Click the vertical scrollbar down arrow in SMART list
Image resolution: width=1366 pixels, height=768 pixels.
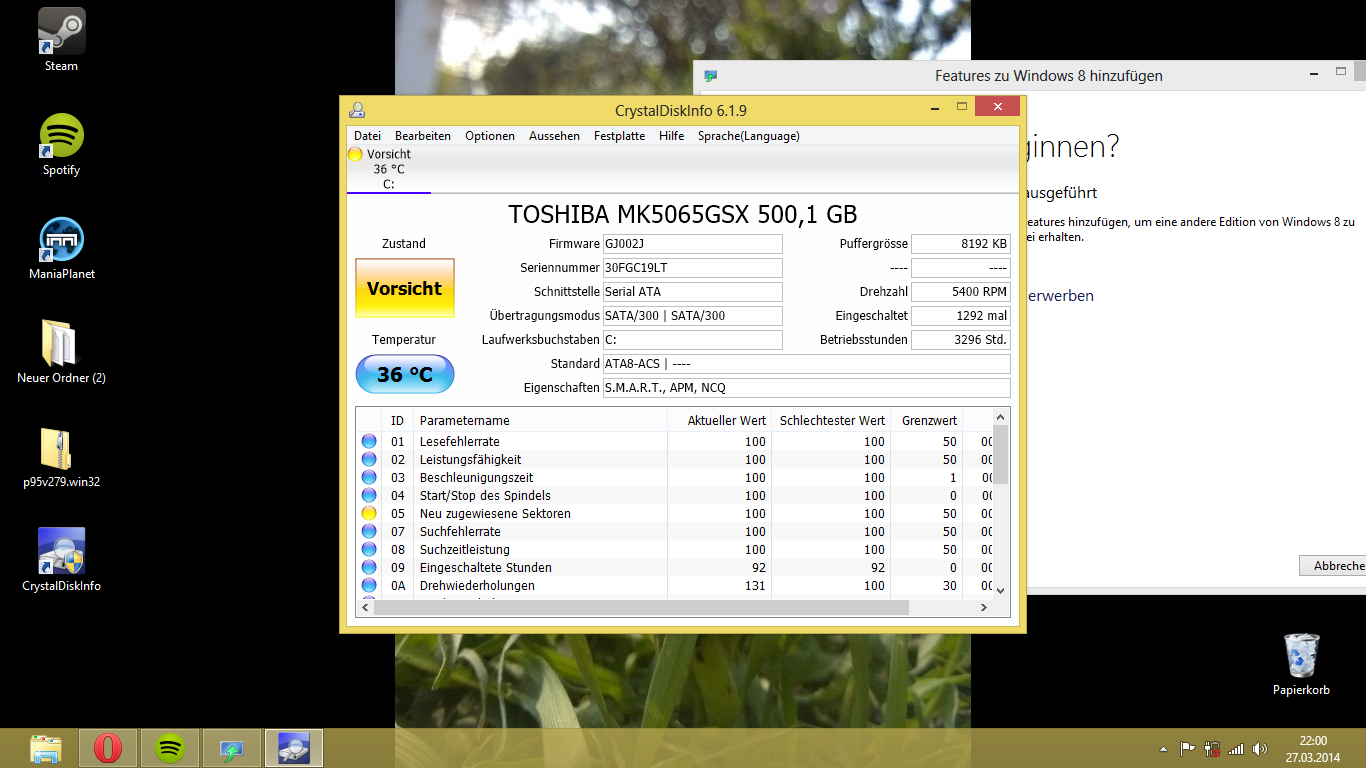pos(1001,590)
